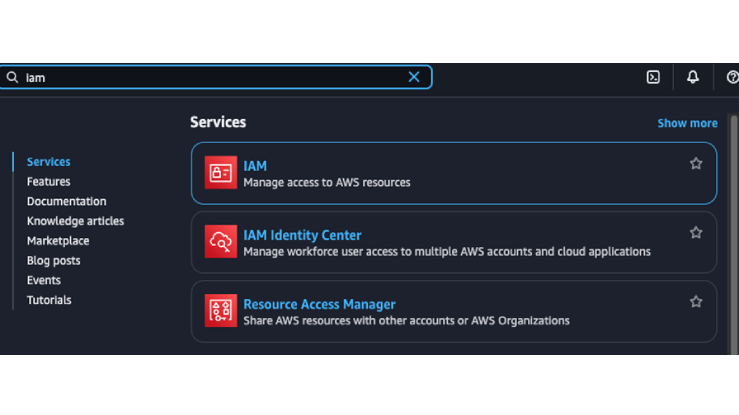Open the notifications bell

[693, 77]
